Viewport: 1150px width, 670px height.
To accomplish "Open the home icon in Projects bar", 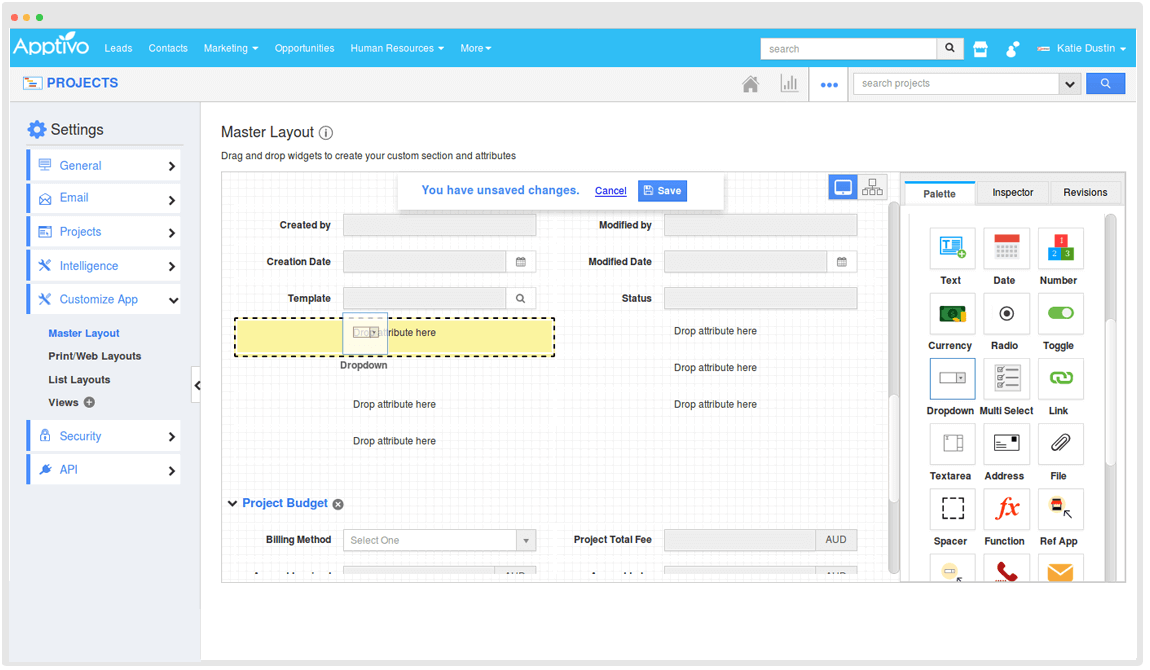I will point(750,84).
